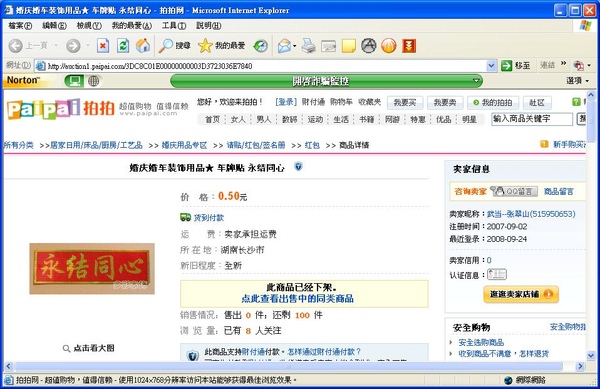Open the 工具(T) Tools menu
Viewport: 600px width, 389px height.
174,26
